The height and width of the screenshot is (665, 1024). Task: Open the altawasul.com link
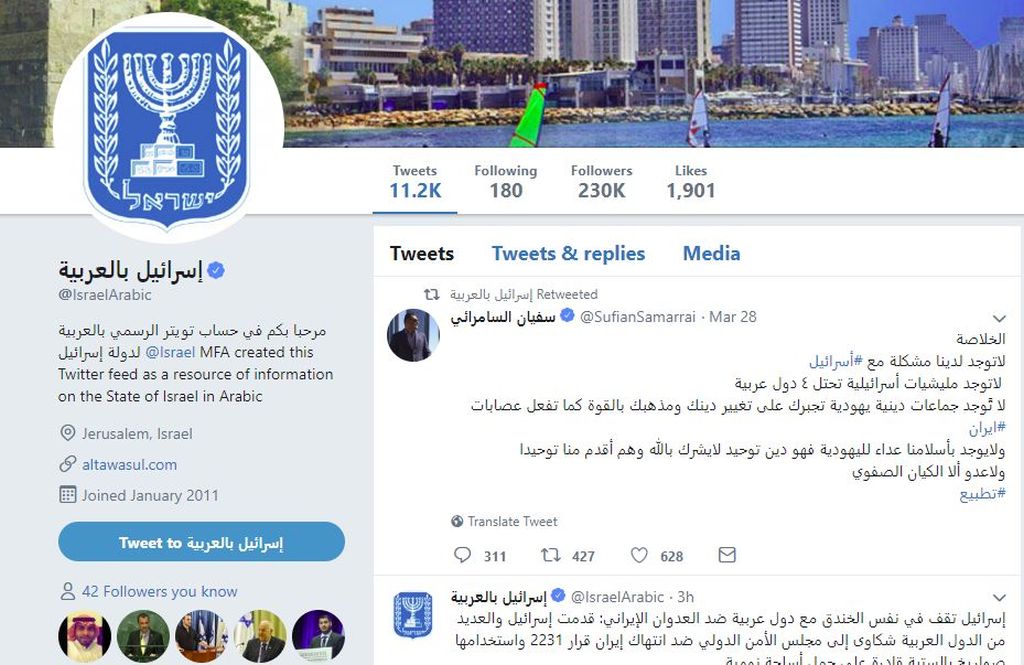pyautogui.click(x=129, y=464)
